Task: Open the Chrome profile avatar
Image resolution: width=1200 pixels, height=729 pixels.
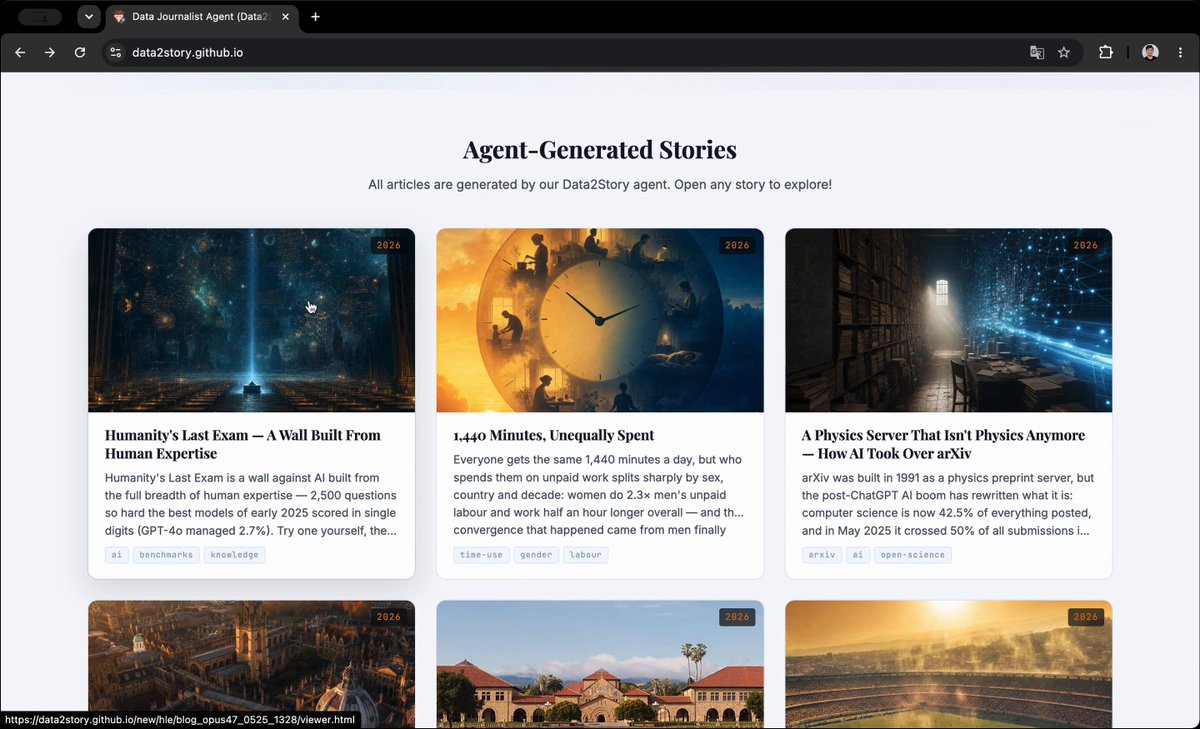Action: (x=1151, y=52)
